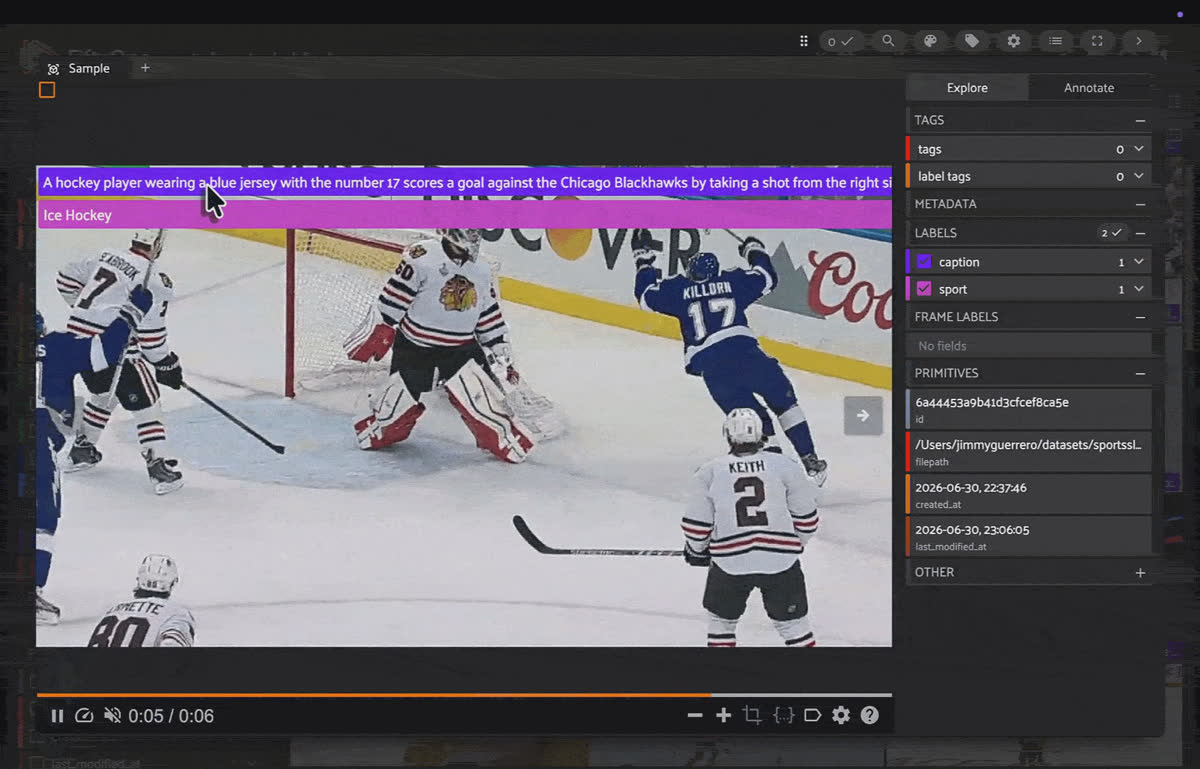Collapse the PRIMITIVES section
Image resolution: width=1200 pixels, height=769 pixels.
tap(1140, 373)
